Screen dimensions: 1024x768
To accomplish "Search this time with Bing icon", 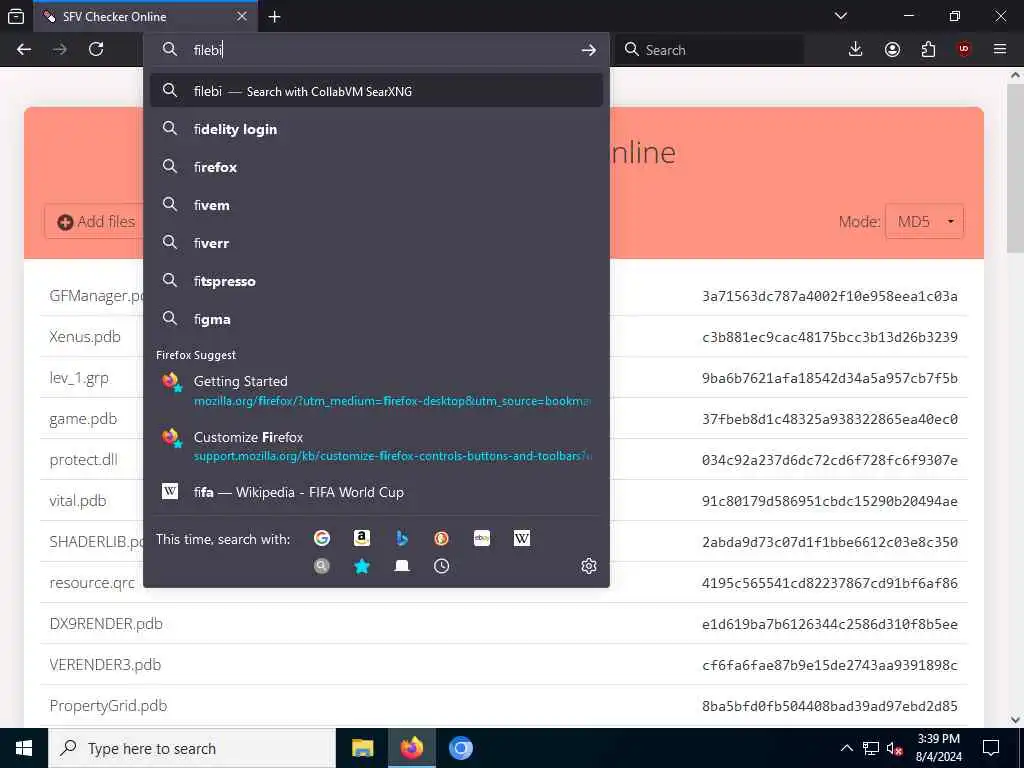I will tap(402, 538).
